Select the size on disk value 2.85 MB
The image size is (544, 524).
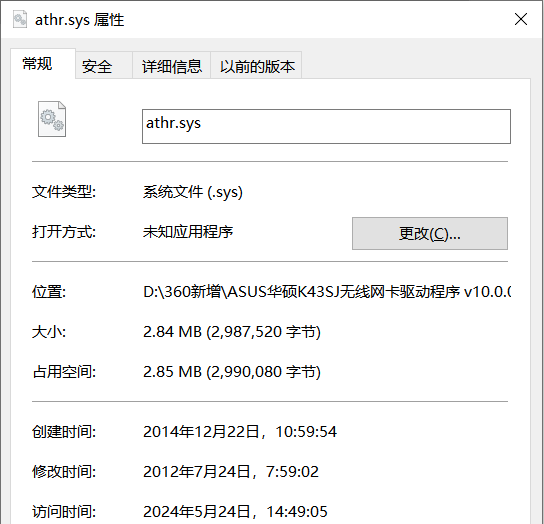pyautogui.click(x=232, y=372)
